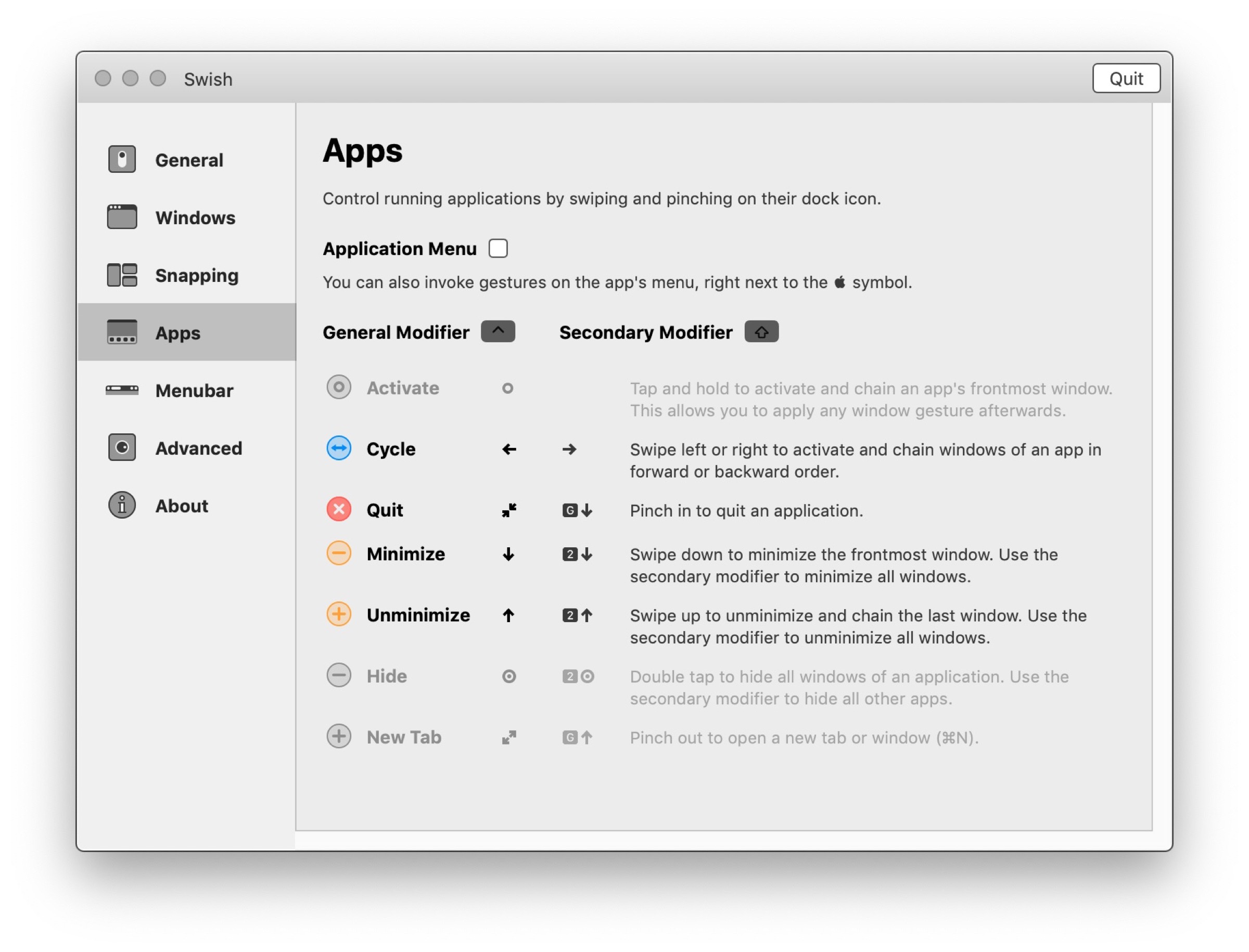The width and height of the screenshot is (1249, 952).
Task: Open the General Modifier key selector
Action: (498, 331)
